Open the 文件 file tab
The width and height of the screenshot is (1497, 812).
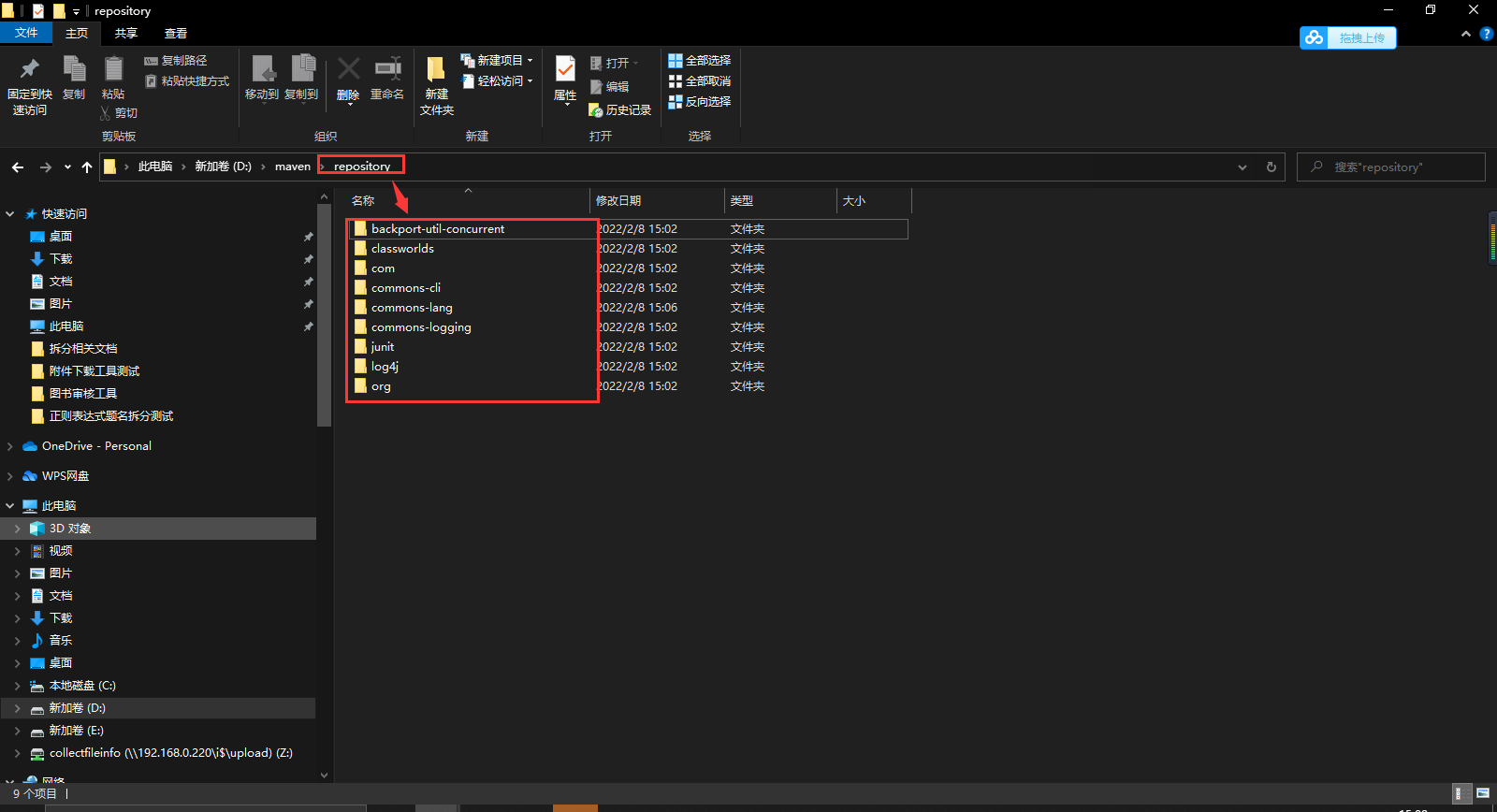(x=26, y=33)
